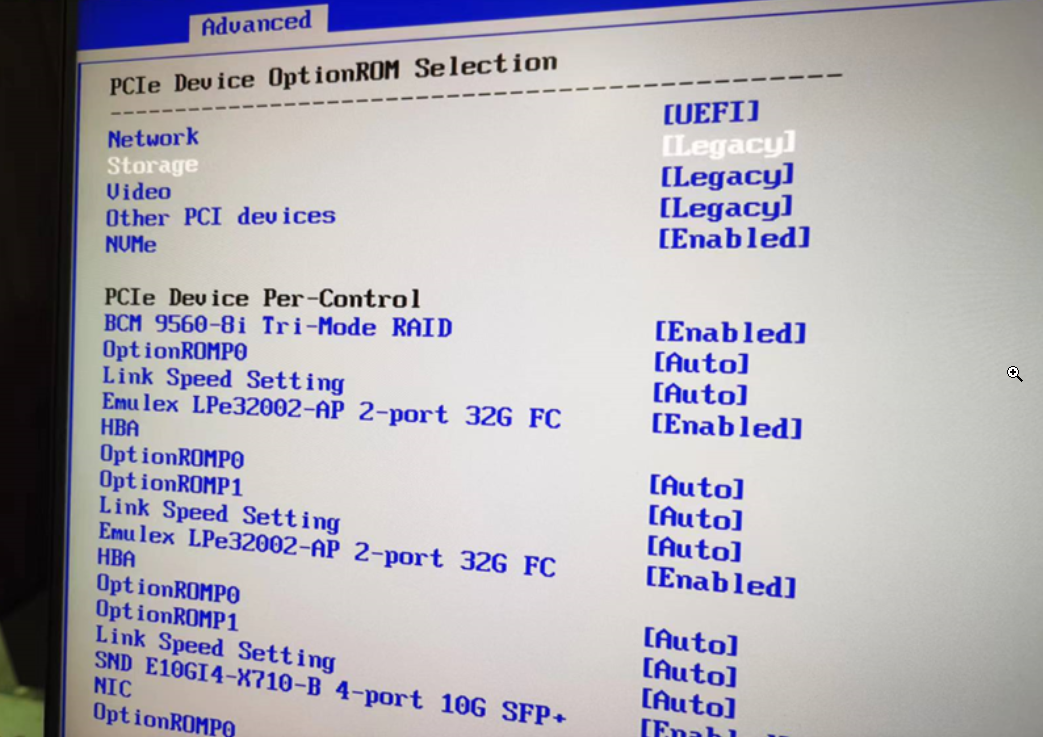Select the NVMe setting label
This screenshot has height=737, width=1043.
click(131, 244)
